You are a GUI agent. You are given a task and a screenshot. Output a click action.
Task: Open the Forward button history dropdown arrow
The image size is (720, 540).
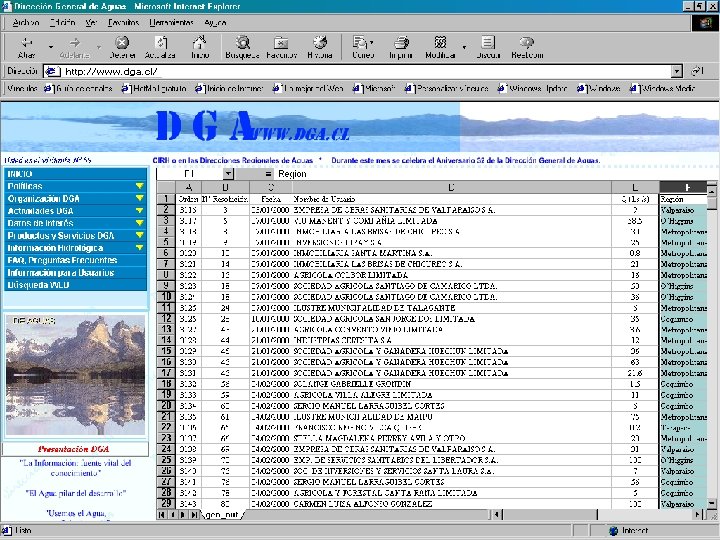[99, 47]
